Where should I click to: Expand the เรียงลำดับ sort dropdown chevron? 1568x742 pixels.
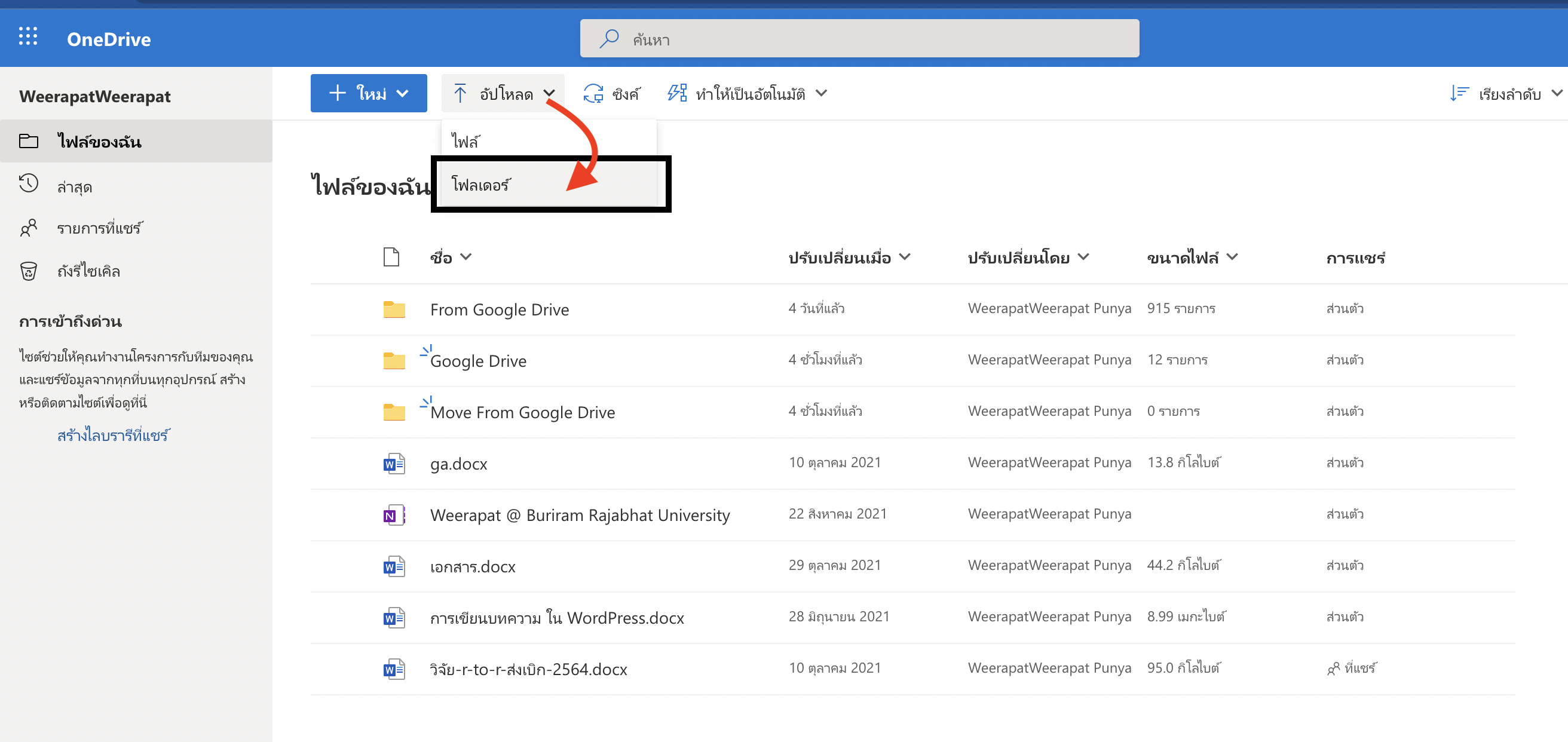1557,93
